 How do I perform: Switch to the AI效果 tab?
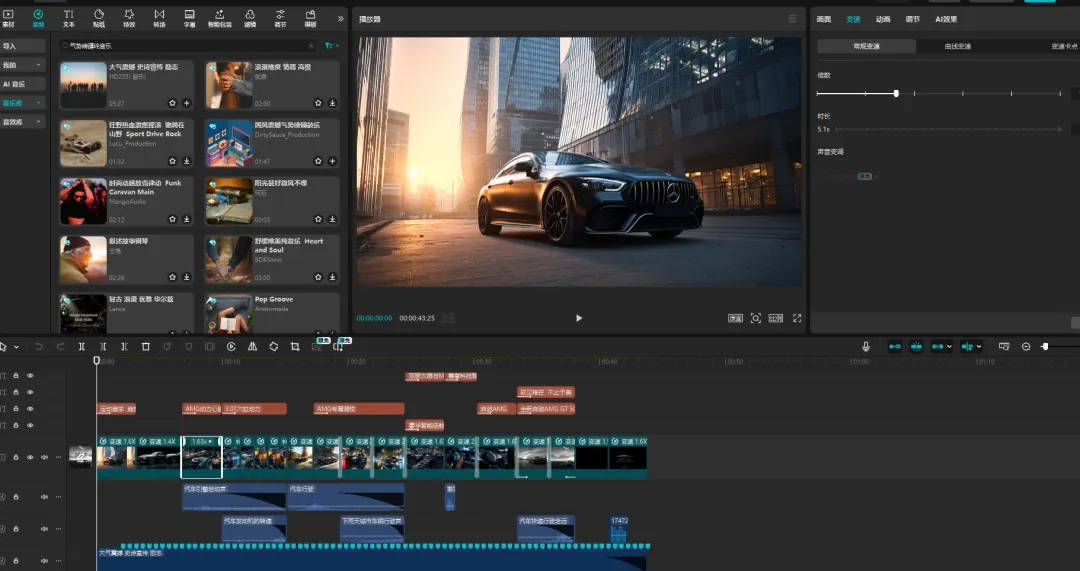pos(946,19)
